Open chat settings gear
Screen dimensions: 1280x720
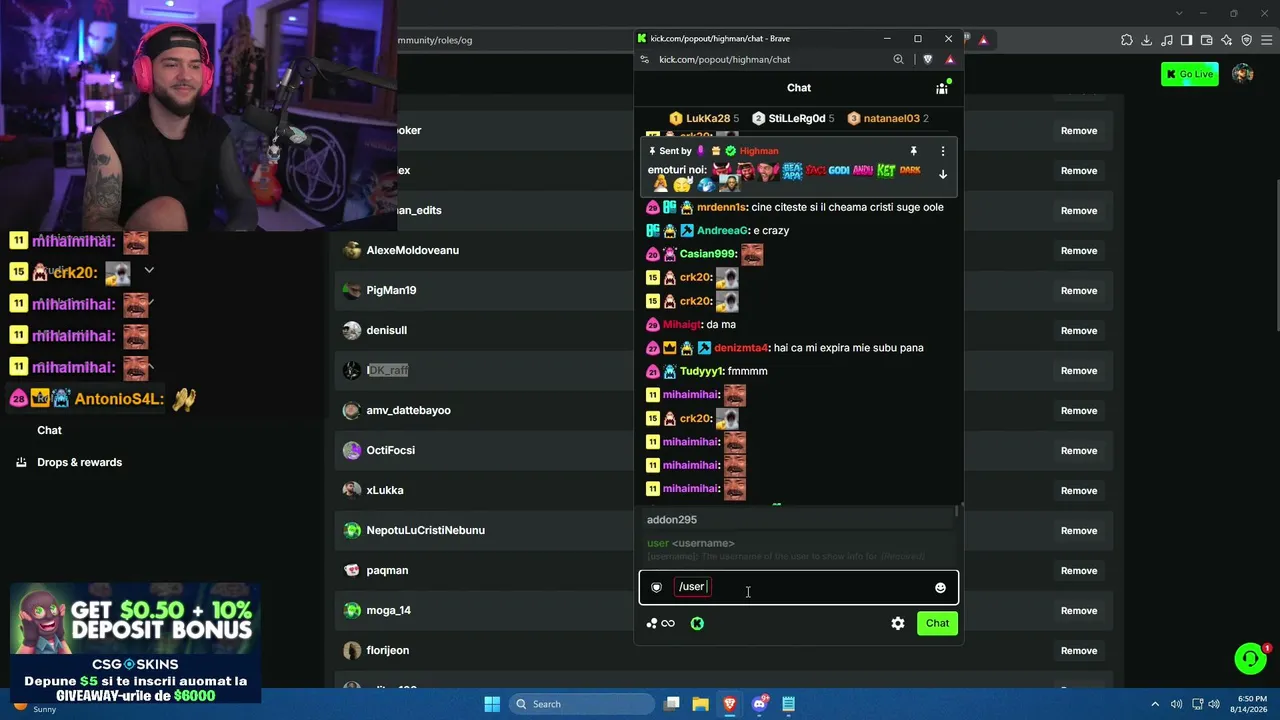coord(898,623)
